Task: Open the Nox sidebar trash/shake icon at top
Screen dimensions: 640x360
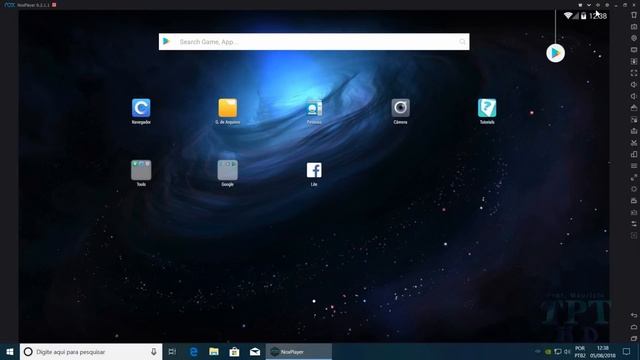Action: pos(634,15)
